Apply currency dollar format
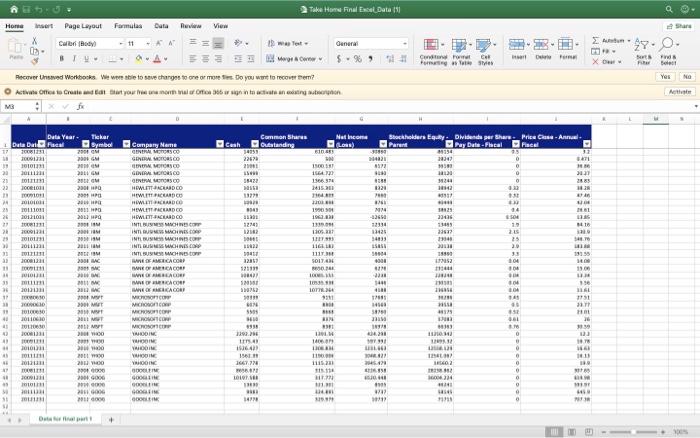This screenshot has height=438, width=700. coord(339,58)
